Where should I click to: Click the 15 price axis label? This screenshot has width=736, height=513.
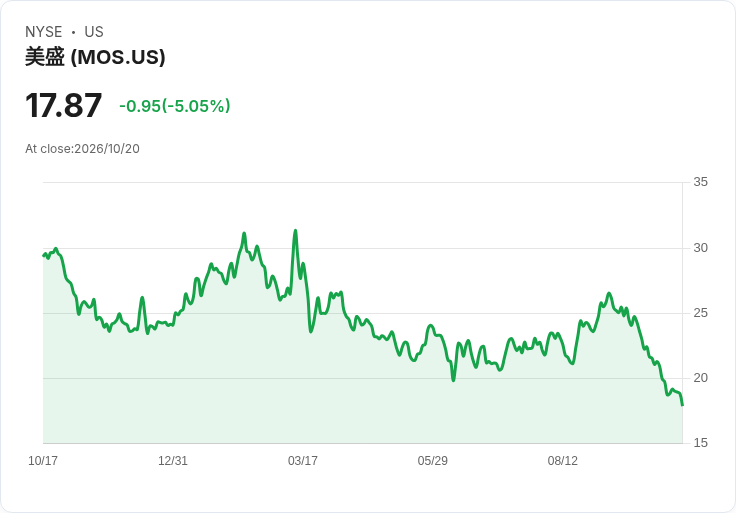click(x=700, y=443)
